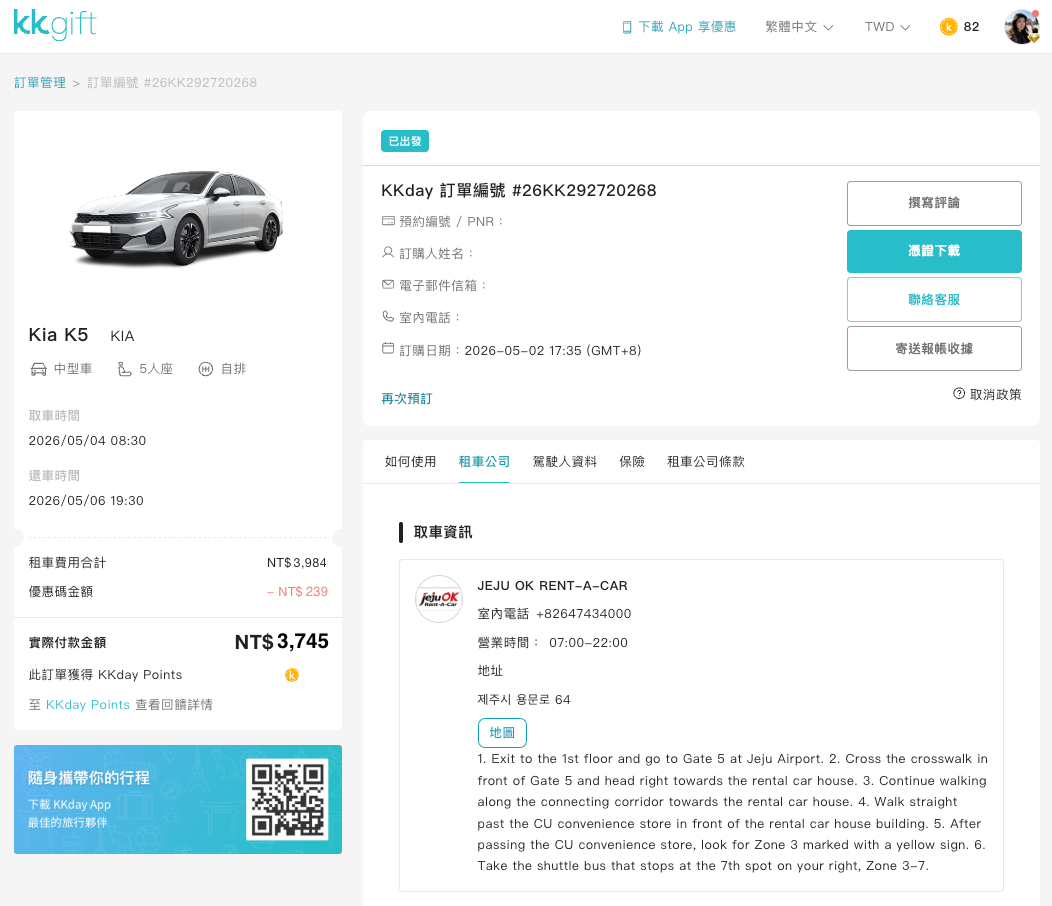
Task: Click the envelope icon beside 電子郵件信箱
Action: click(x=388, y=285)
